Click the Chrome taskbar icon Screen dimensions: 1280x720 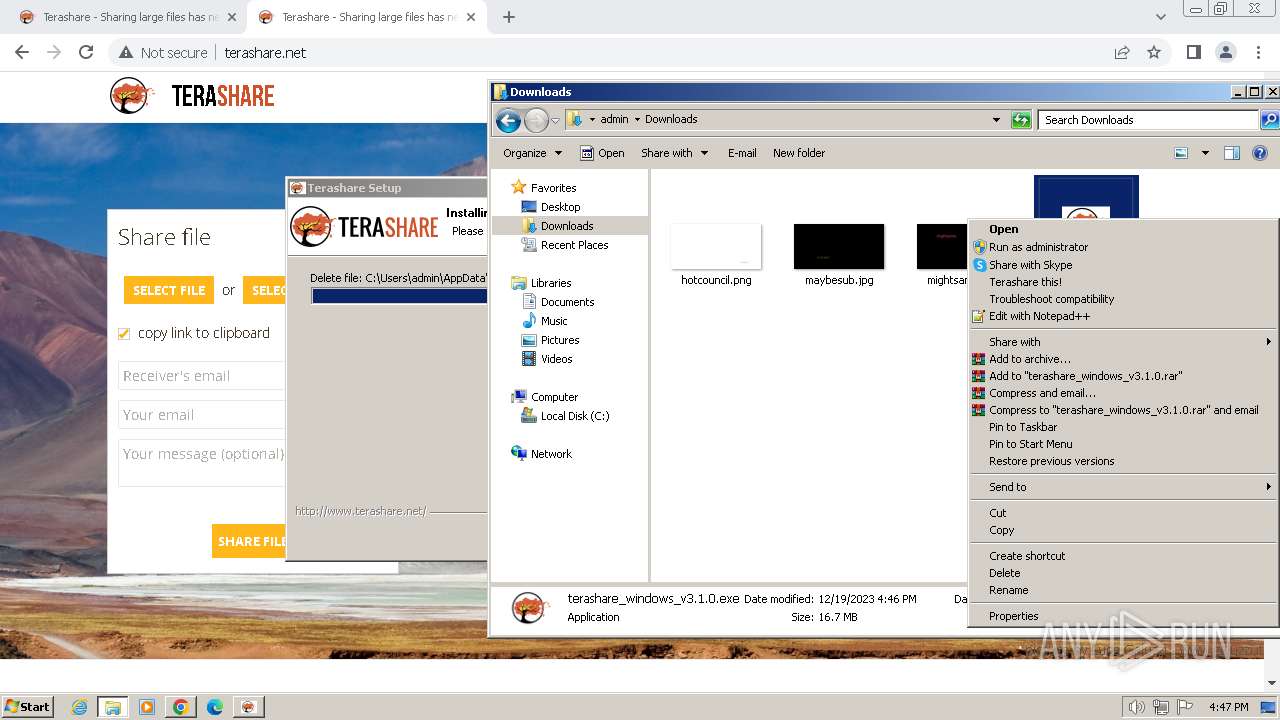pos(181,707)
